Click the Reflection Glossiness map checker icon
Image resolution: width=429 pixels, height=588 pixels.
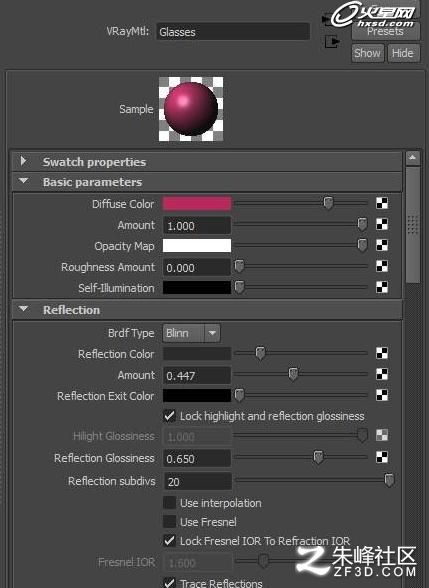pyautogui.click(x=382, y=457)
